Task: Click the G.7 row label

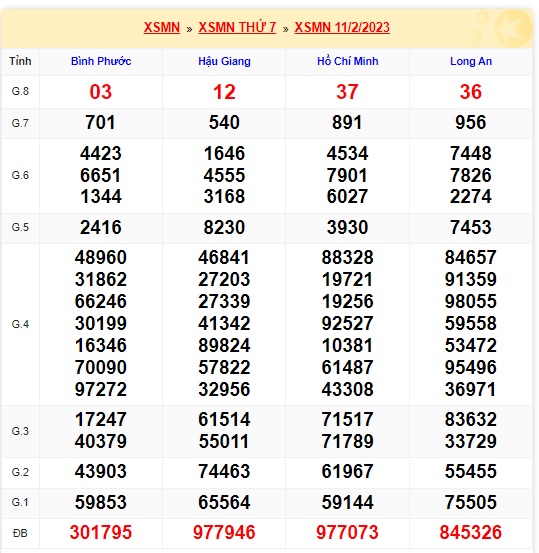Action: (20, 123)
